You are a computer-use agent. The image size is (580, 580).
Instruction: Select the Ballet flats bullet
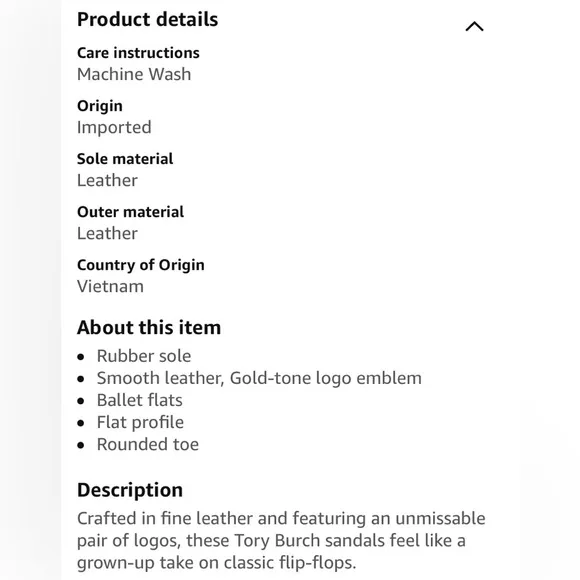(139, 400)
